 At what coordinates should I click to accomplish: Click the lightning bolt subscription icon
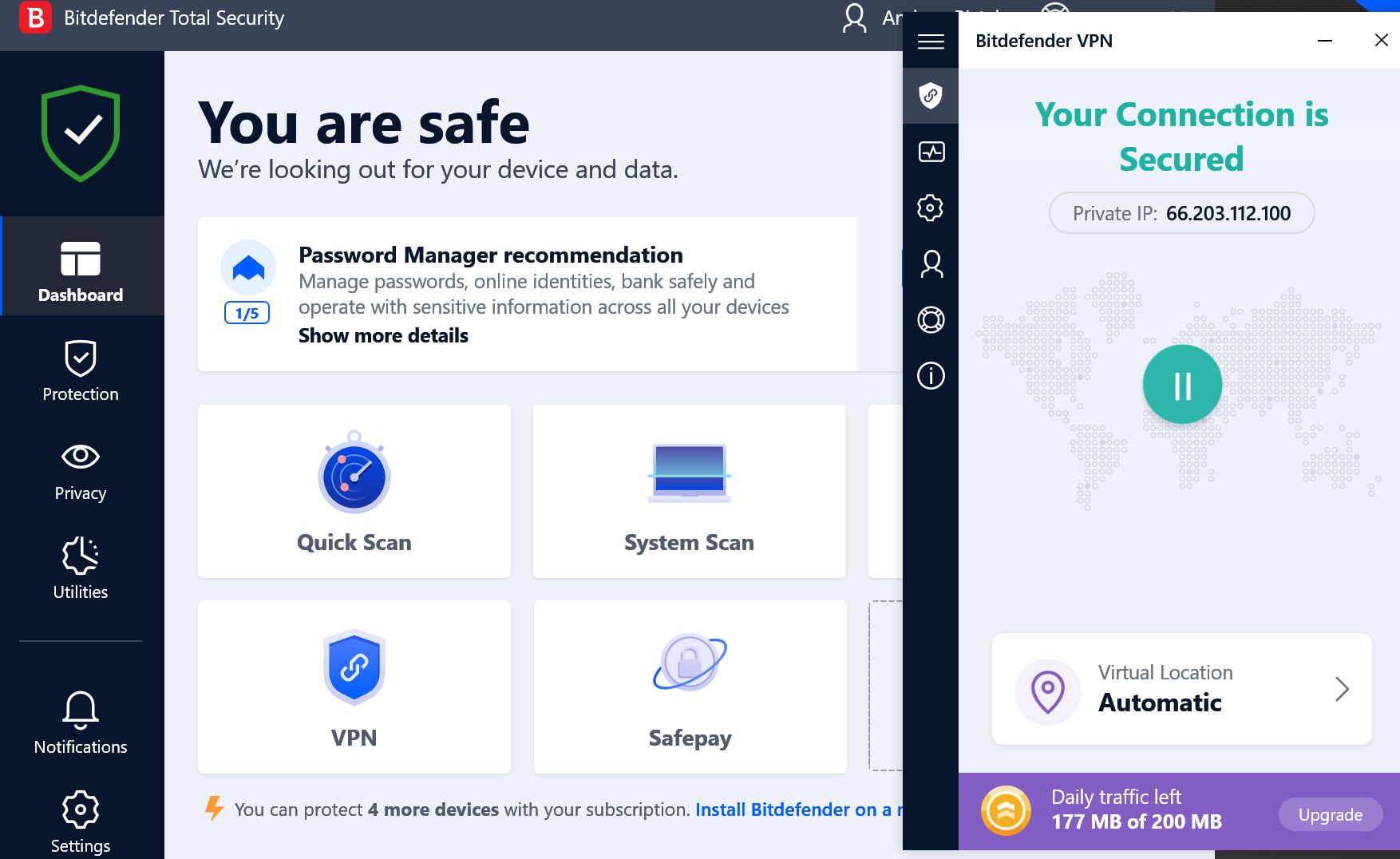(214, 808)
